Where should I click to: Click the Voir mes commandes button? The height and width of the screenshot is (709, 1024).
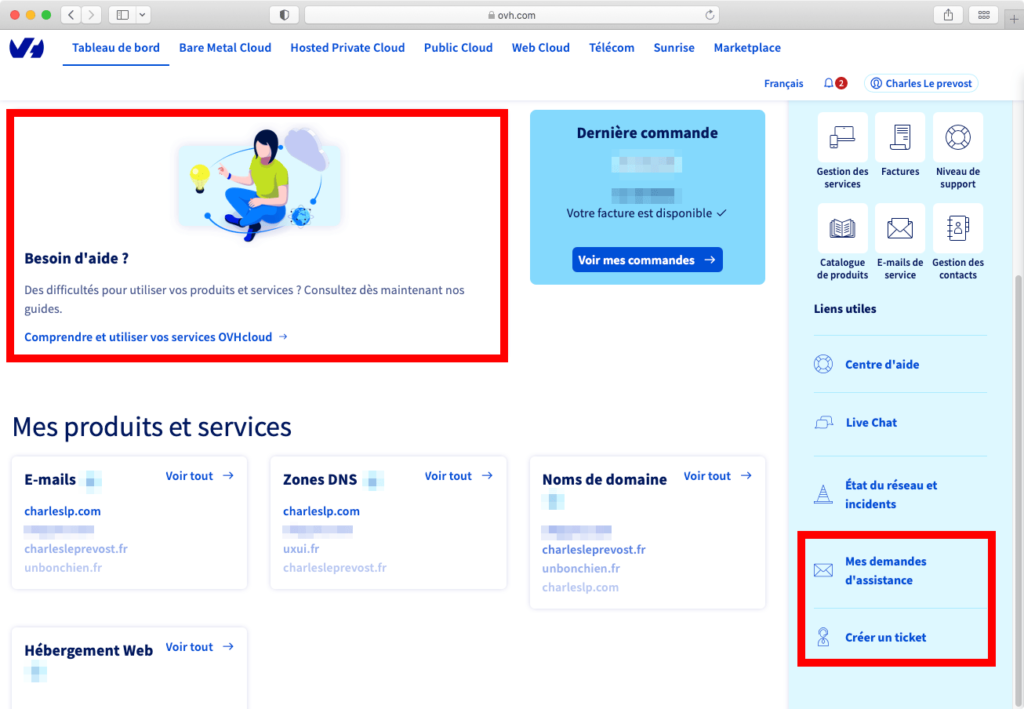click(647, 260)
